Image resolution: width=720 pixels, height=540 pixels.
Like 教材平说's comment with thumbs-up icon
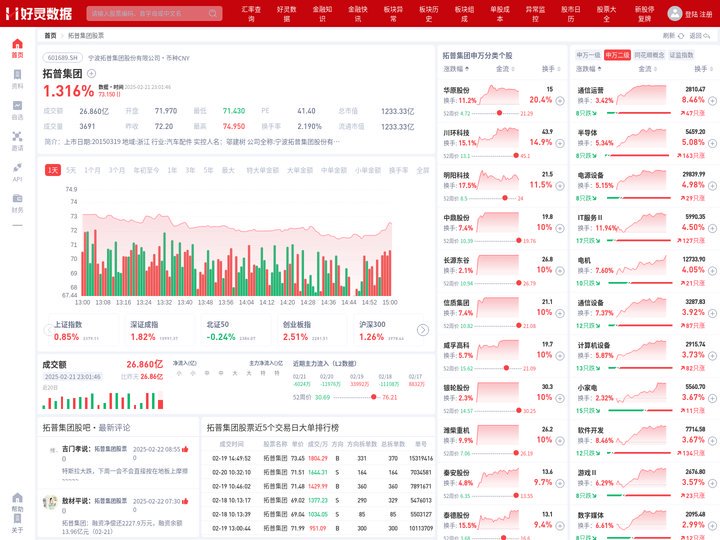[x=185, y=501]
